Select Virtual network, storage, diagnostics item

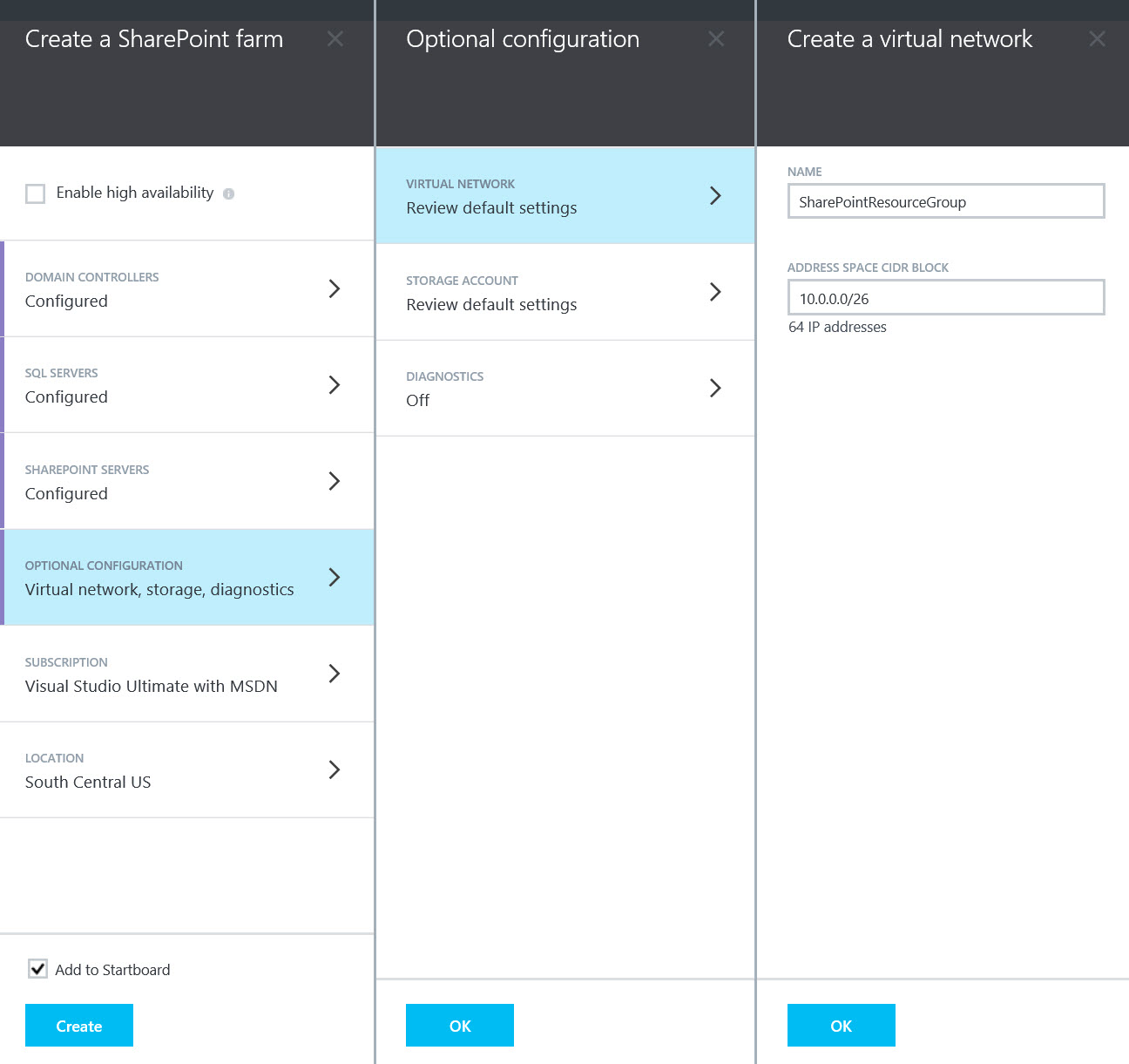(187, 577)
